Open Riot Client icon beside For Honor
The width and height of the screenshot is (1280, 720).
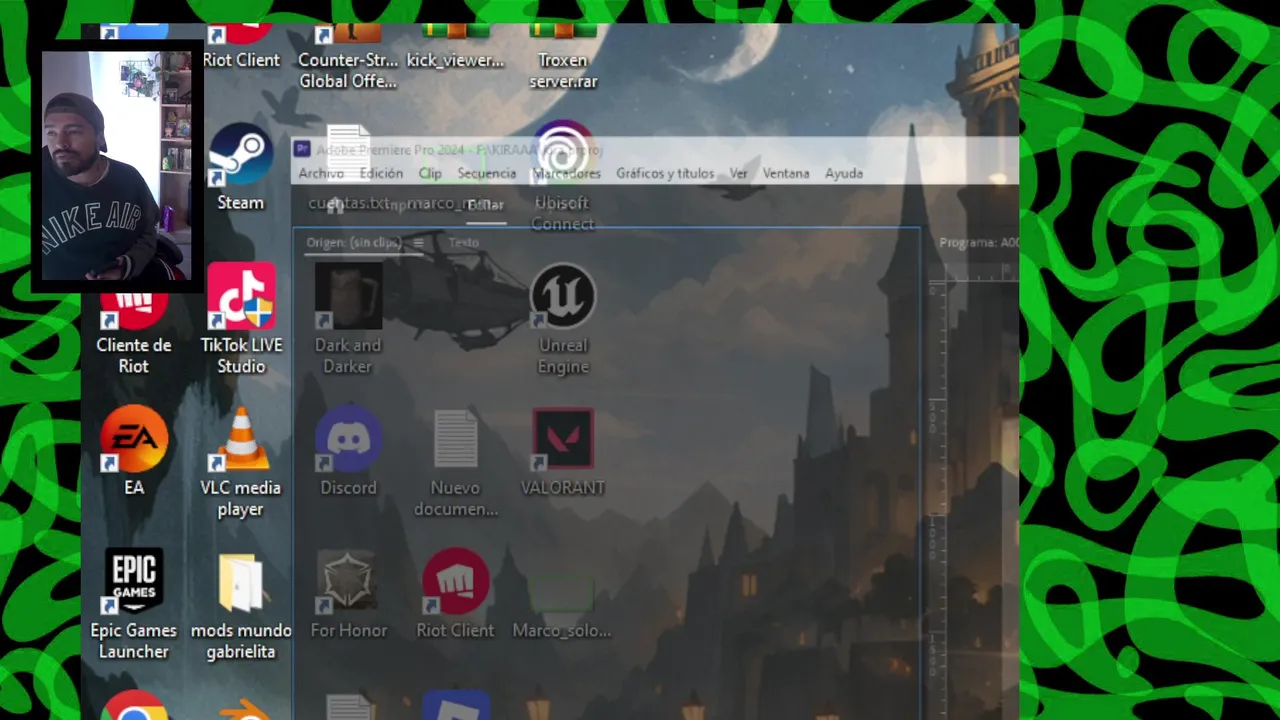point(456,593)
